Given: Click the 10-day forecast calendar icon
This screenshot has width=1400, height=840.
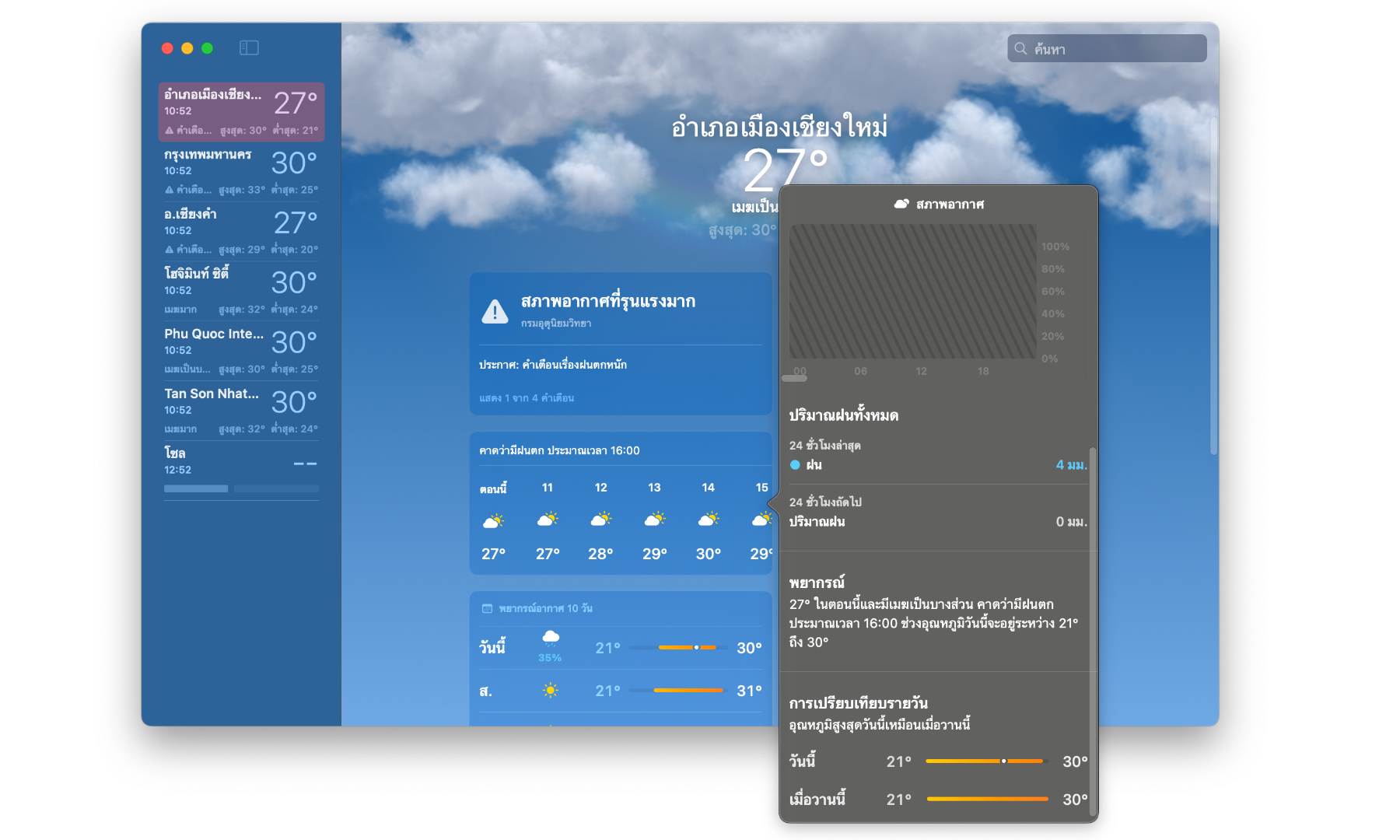Looking at the screenshot, I should tap(487, 608).
